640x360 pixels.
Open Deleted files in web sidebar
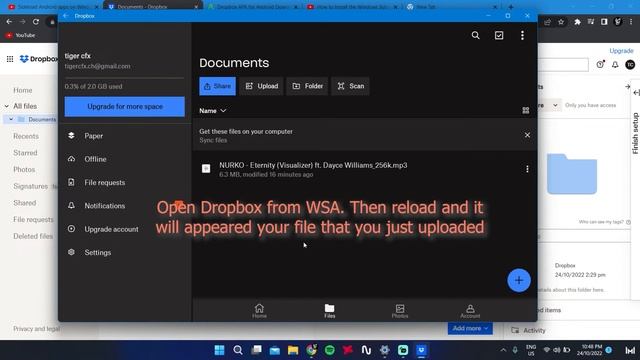click(x=33, y=236)
